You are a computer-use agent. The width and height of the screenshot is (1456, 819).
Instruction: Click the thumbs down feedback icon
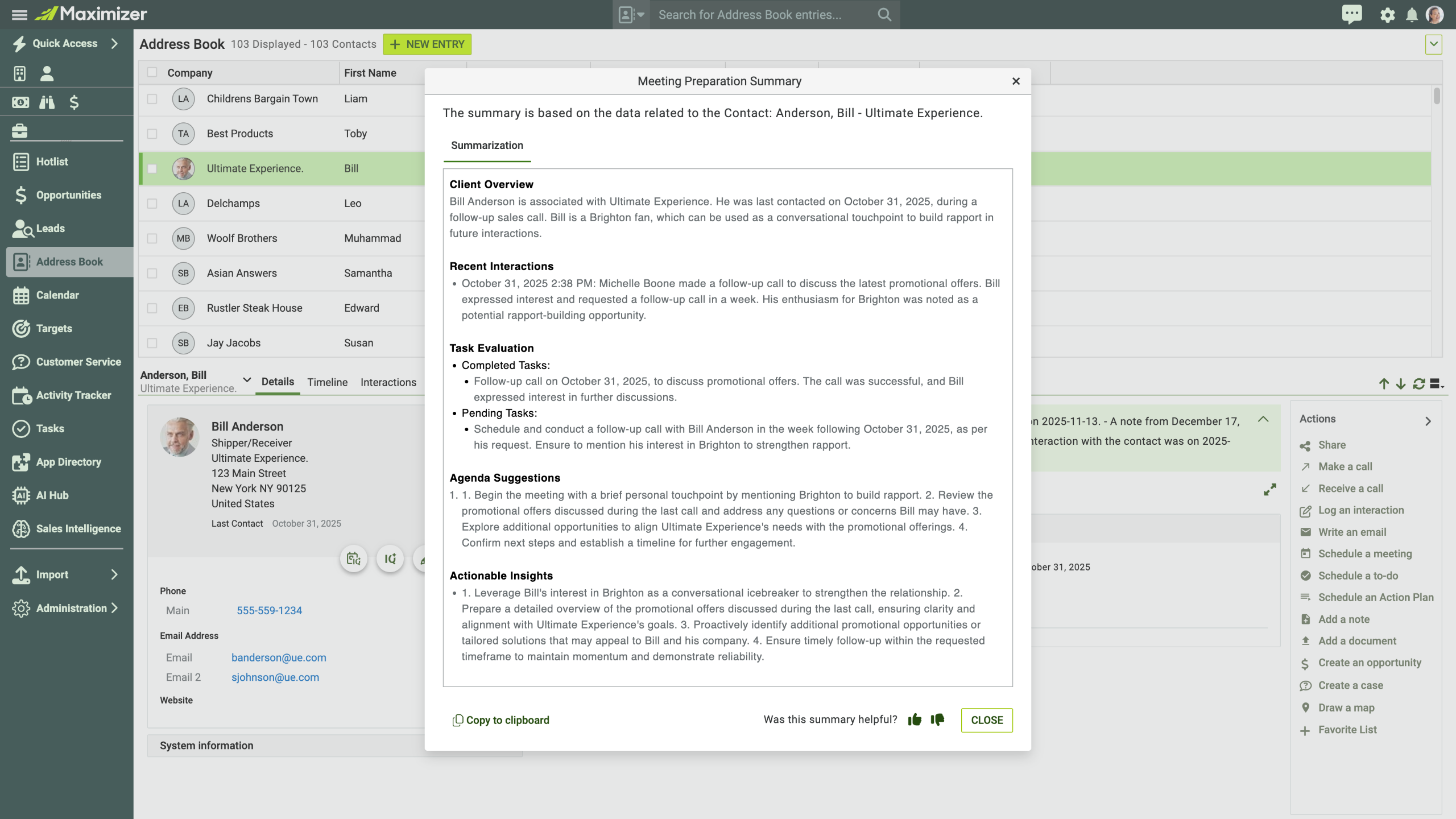[937, 719]
